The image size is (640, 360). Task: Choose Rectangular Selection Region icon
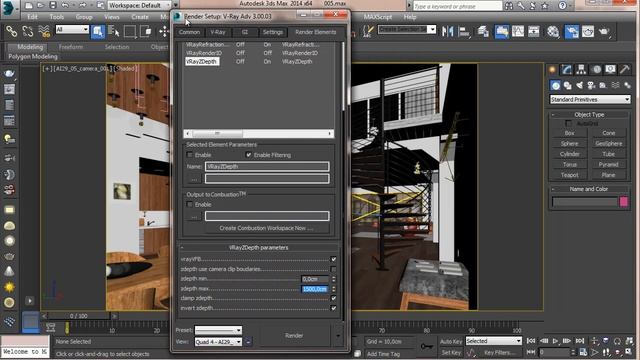click(130, 31)
